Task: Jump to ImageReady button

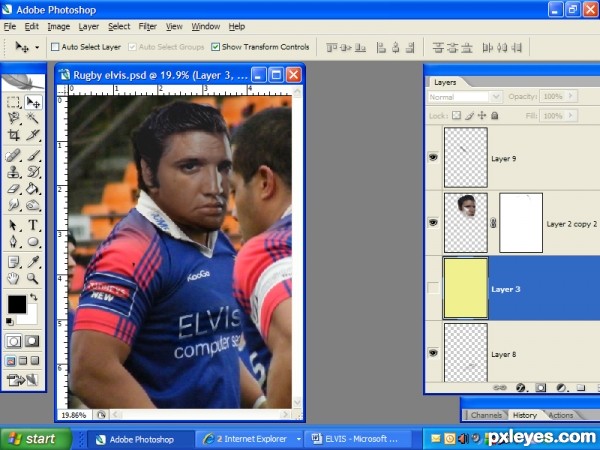Action: pyautogui.click(x=23, y=380)
